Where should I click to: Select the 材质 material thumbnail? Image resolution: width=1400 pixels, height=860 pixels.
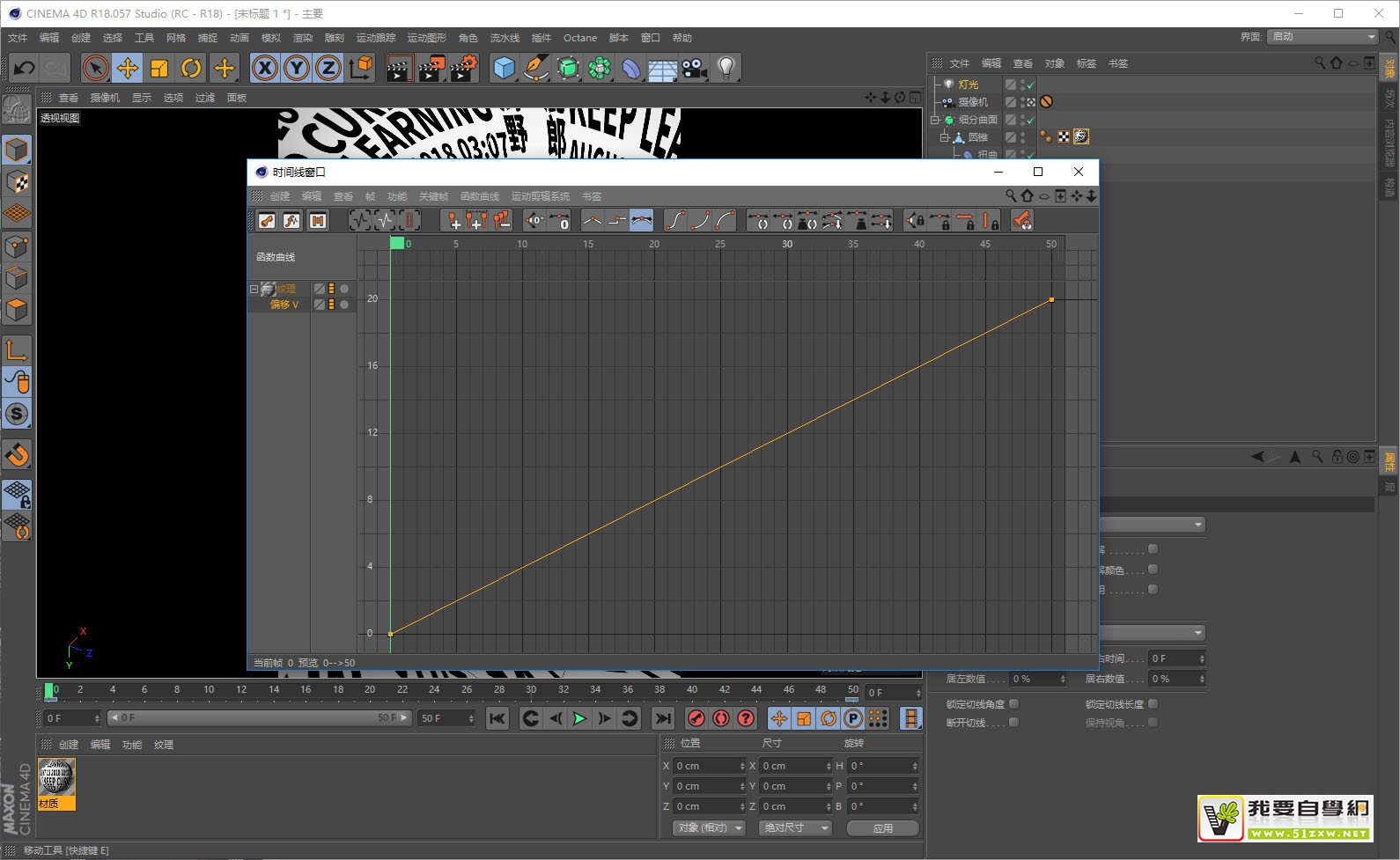56,778
